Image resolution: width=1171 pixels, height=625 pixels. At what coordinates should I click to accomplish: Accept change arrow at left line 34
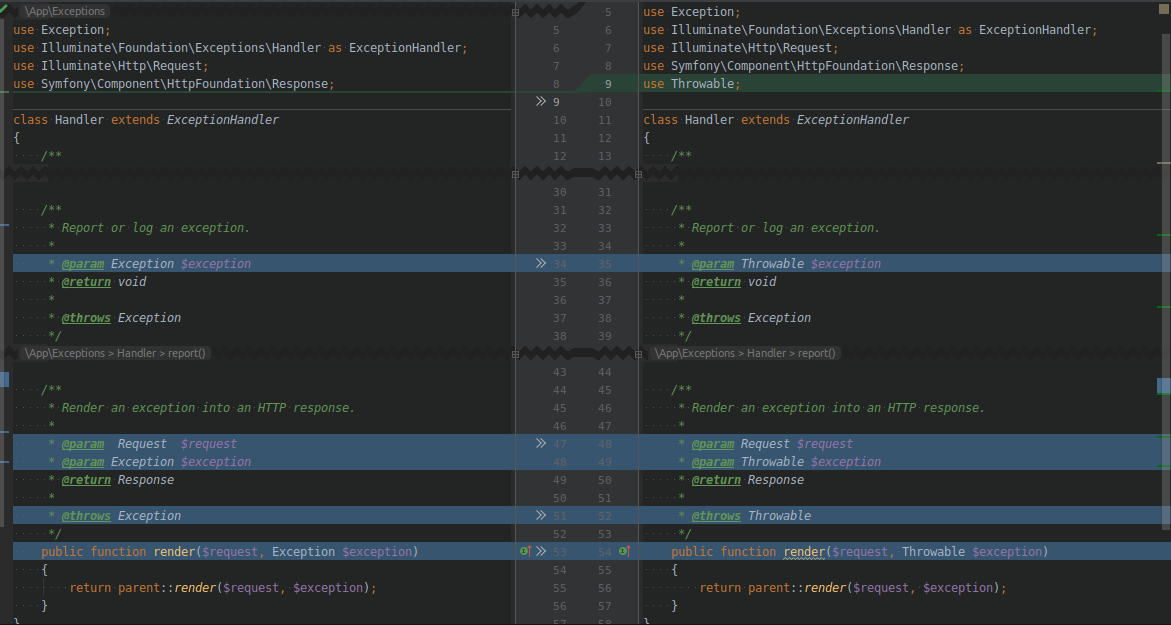click(x=541, y=264)
